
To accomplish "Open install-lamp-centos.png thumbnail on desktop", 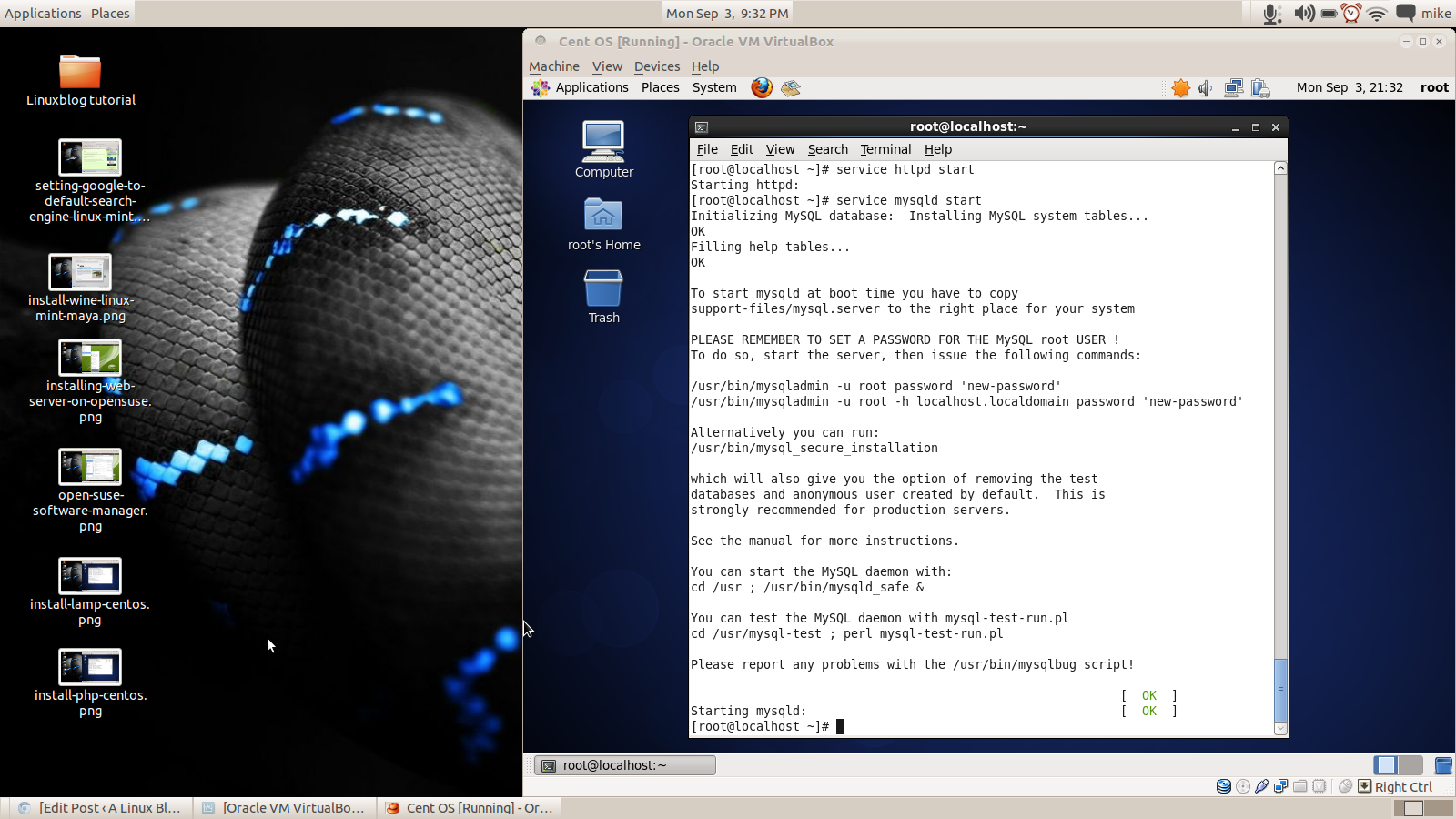I will (x=89, y=576).
